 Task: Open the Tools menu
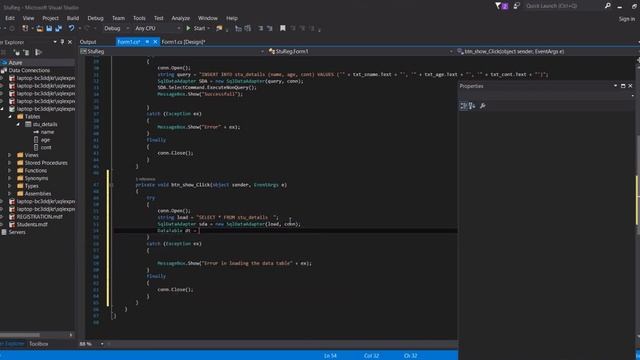click(x=139, y=18)
